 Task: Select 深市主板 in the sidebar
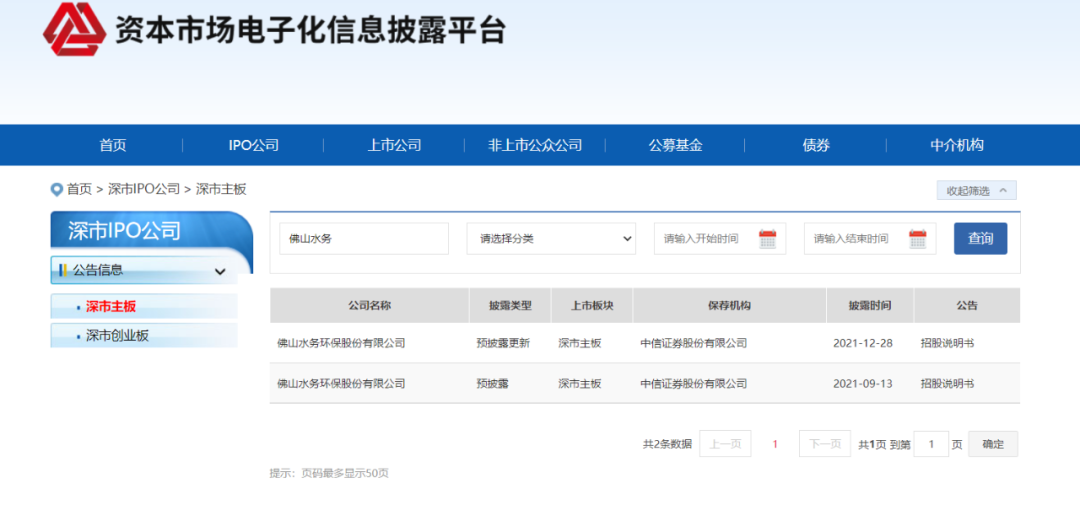click(x=111, y=307)
